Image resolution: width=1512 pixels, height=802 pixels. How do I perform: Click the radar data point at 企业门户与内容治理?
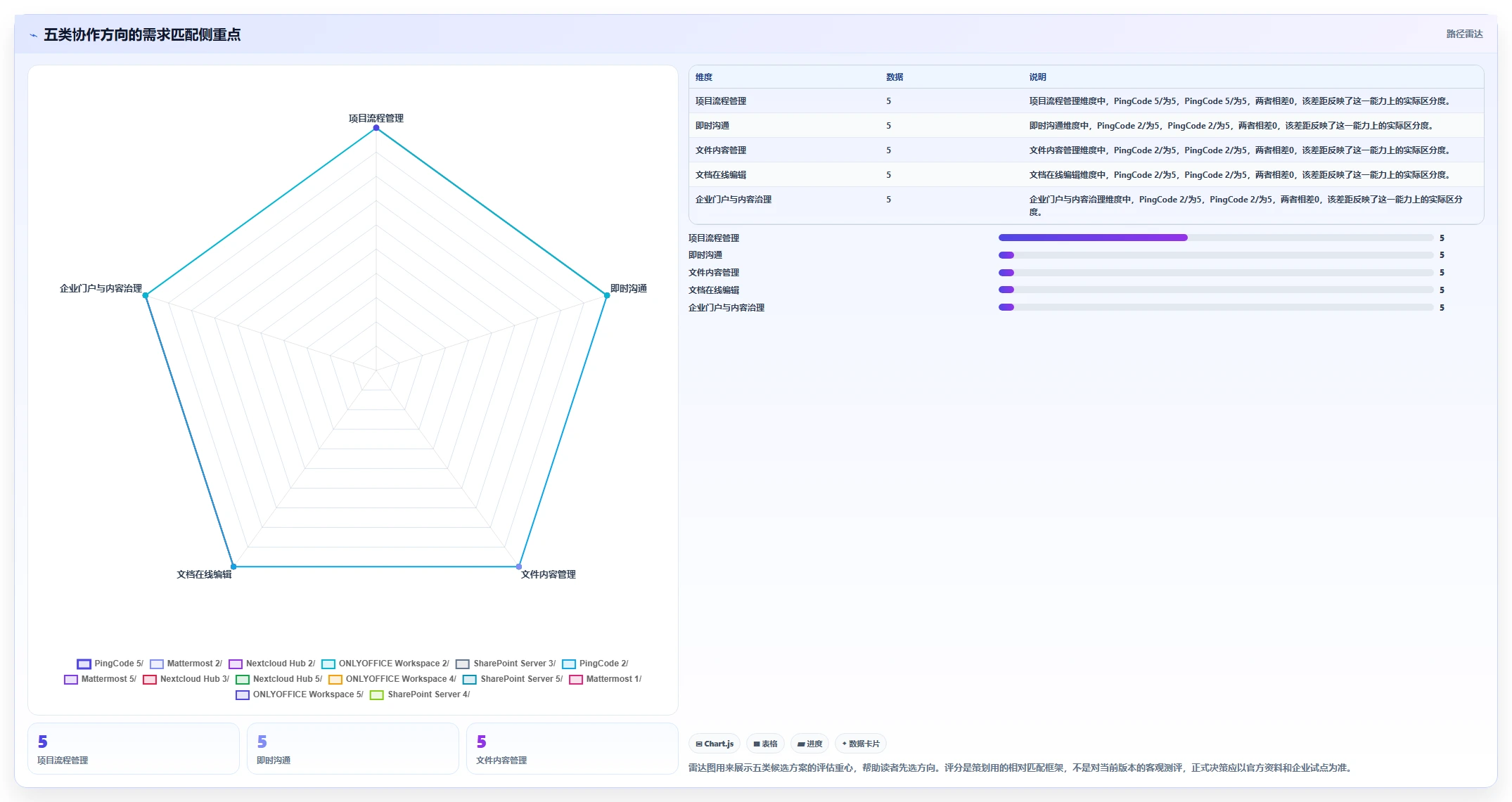[146, 295]
